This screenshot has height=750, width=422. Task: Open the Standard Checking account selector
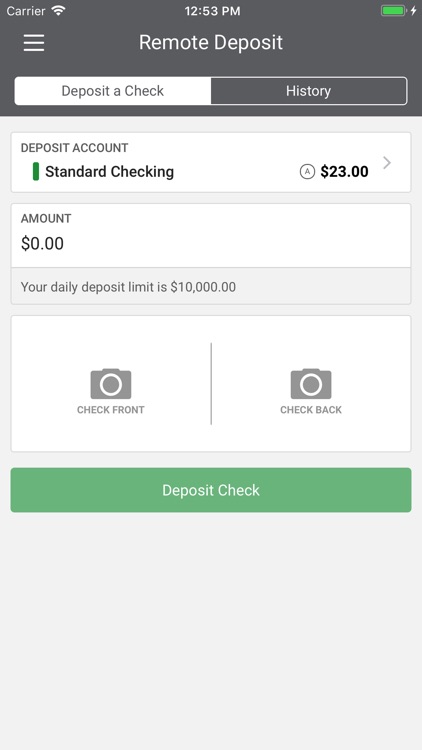point(211,163)
